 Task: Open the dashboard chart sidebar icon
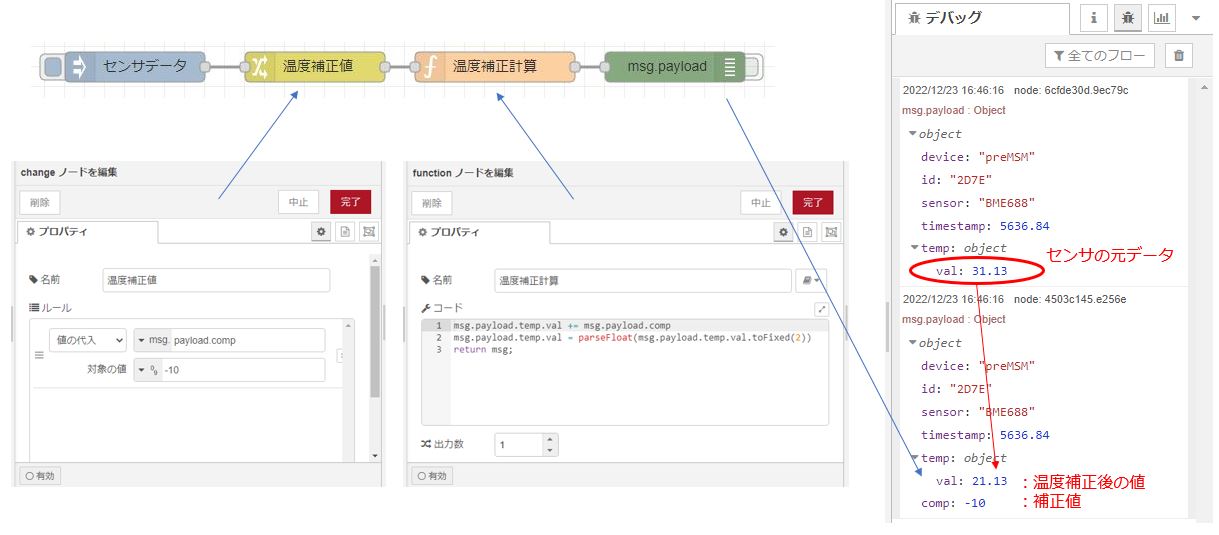click(x=1161, y=18)
